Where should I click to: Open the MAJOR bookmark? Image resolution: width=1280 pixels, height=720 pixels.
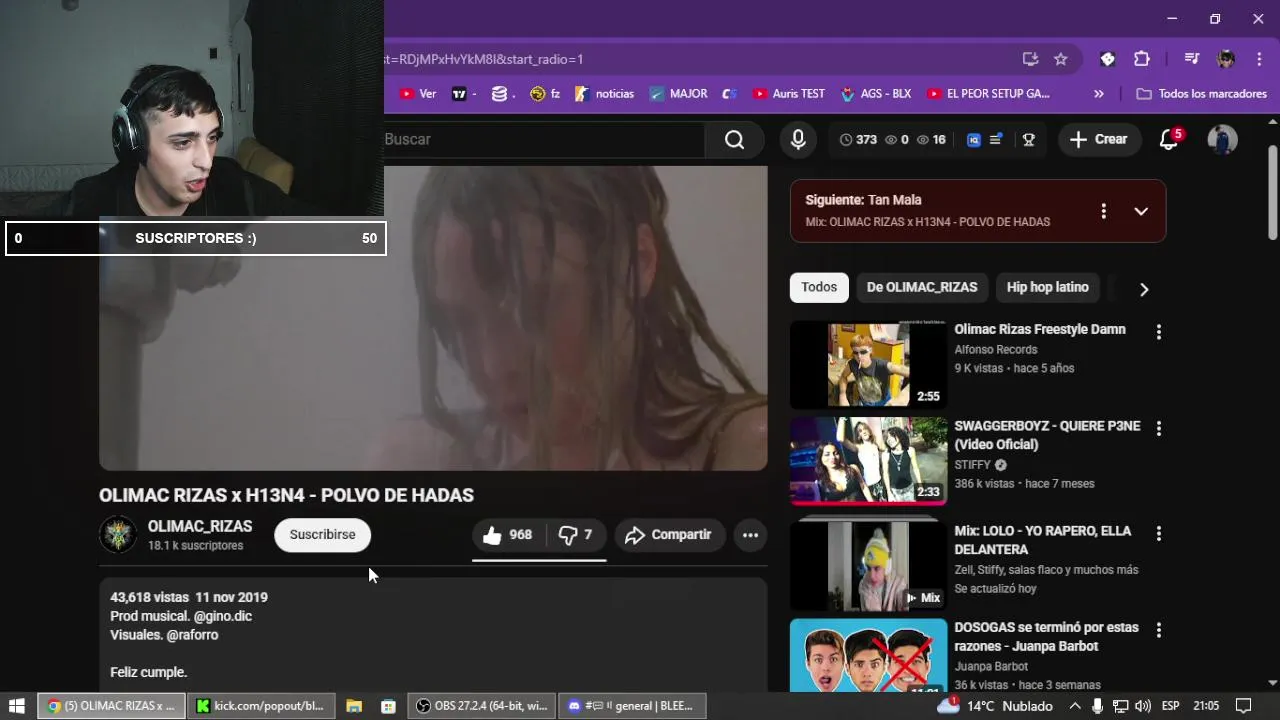(678, 94)
